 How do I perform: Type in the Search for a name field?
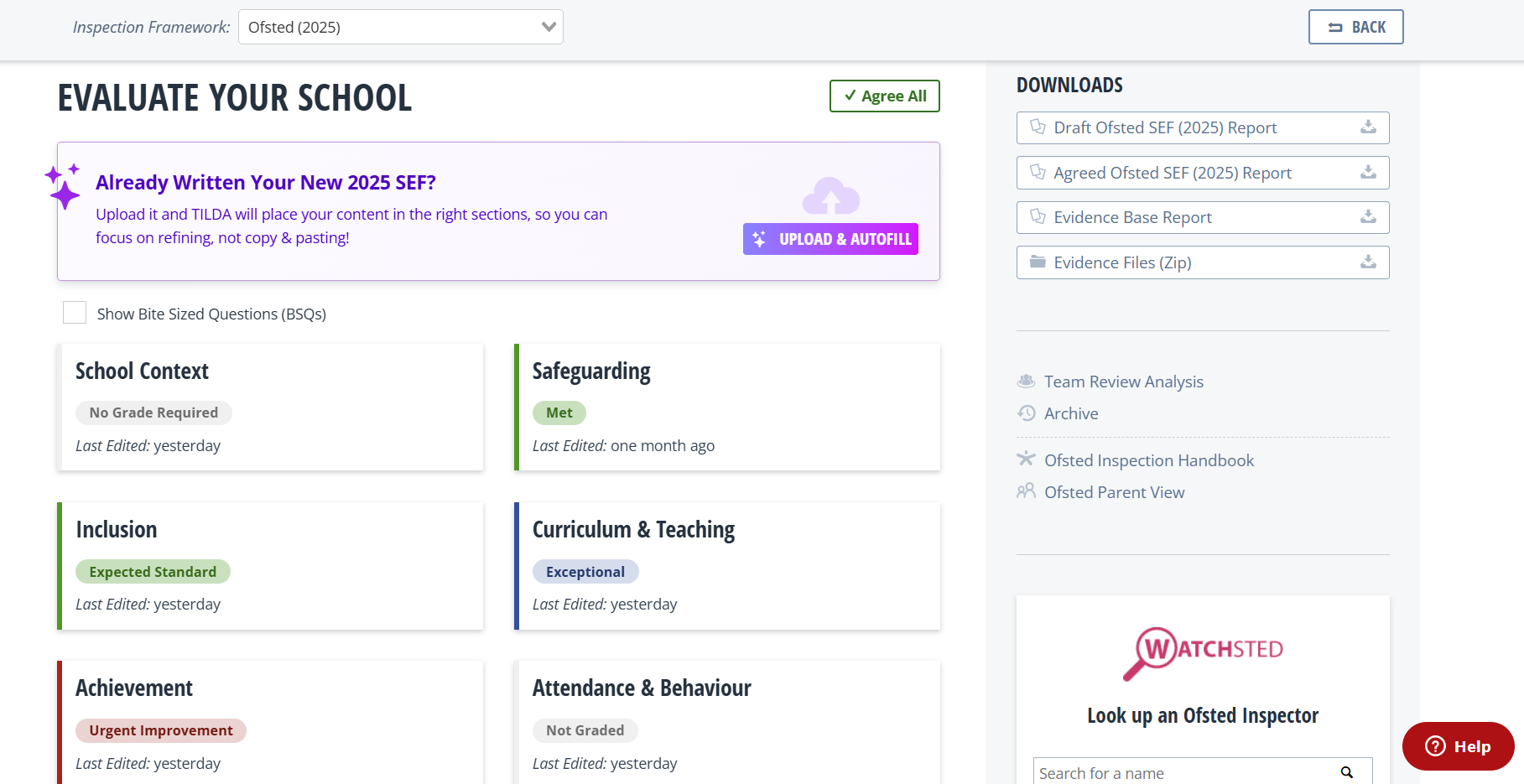pos(1183,772)
